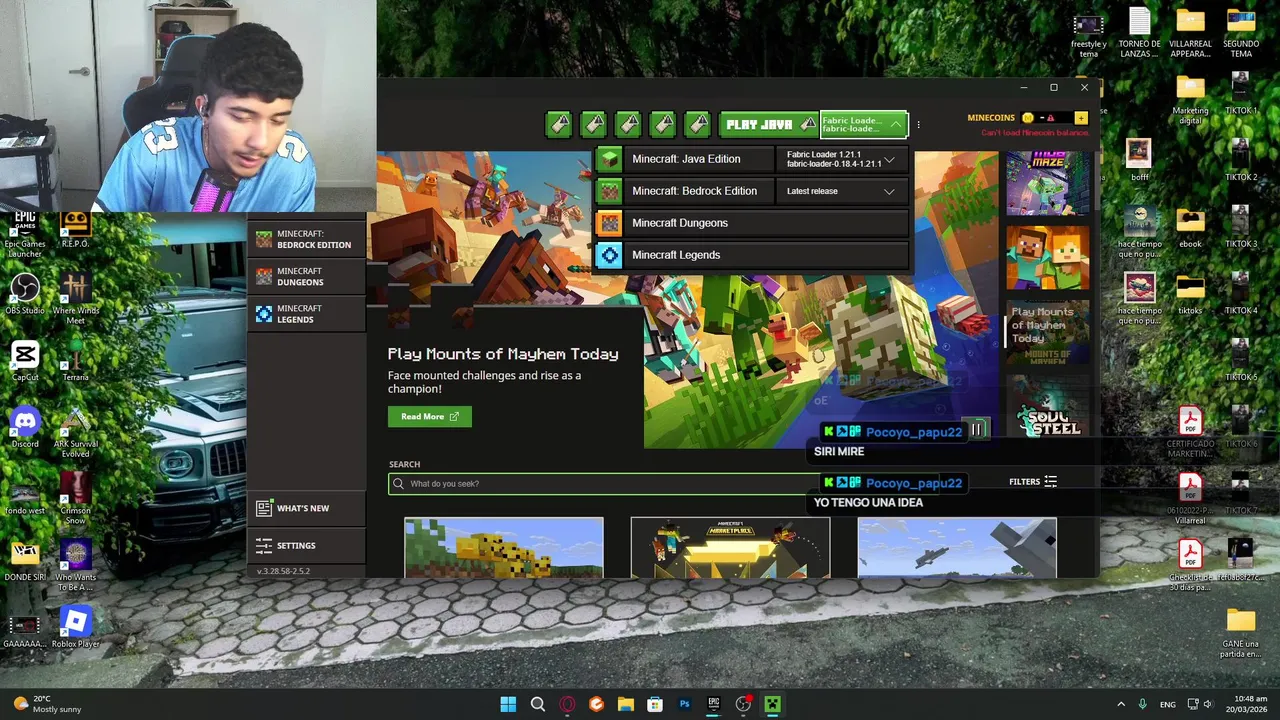Select the Discord desktop icon
Viewport: 1280px width, 720px height.
(25, 428)
